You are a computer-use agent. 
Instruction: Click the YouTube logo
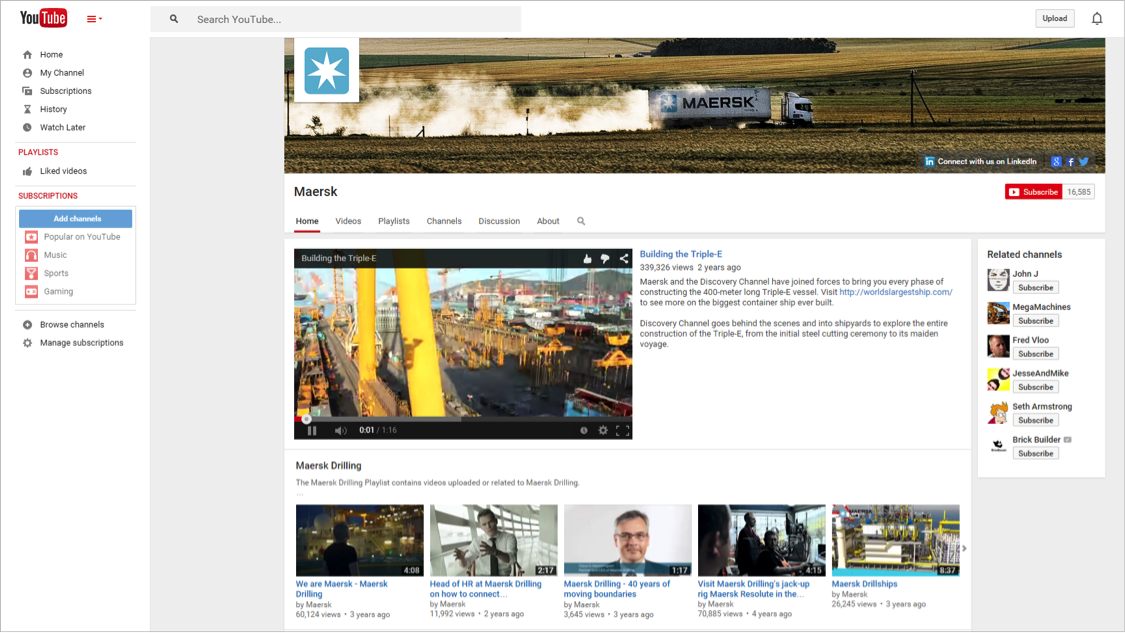pyautogui.click(x=43, y=18)
